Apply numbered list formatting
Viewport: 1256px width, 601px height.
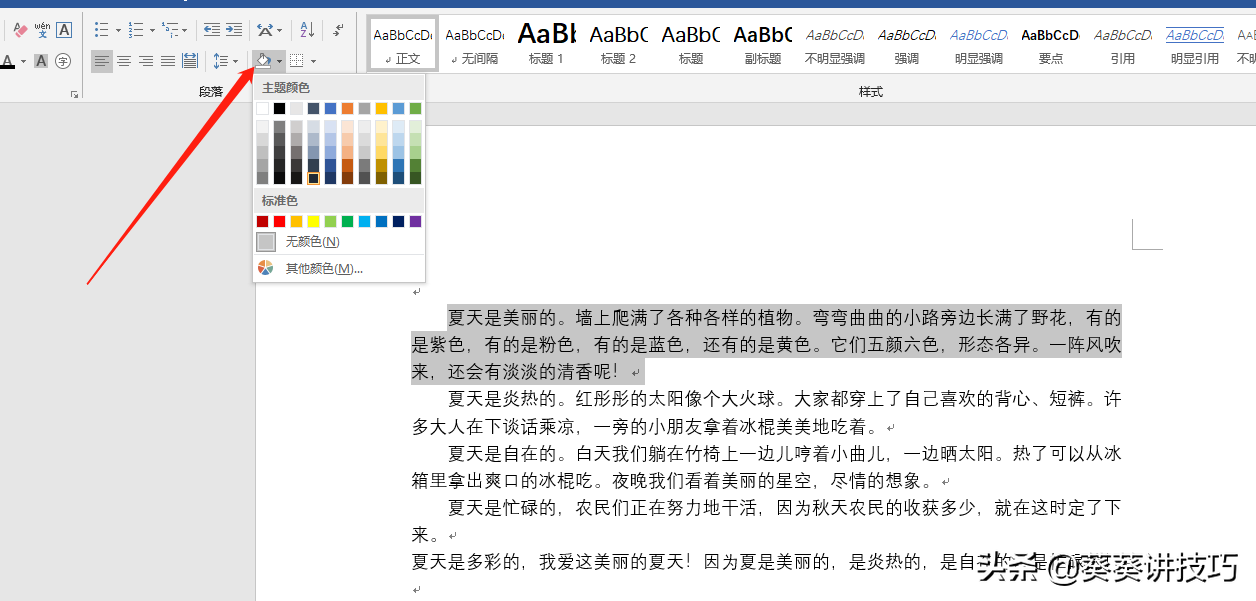point(135,28)
